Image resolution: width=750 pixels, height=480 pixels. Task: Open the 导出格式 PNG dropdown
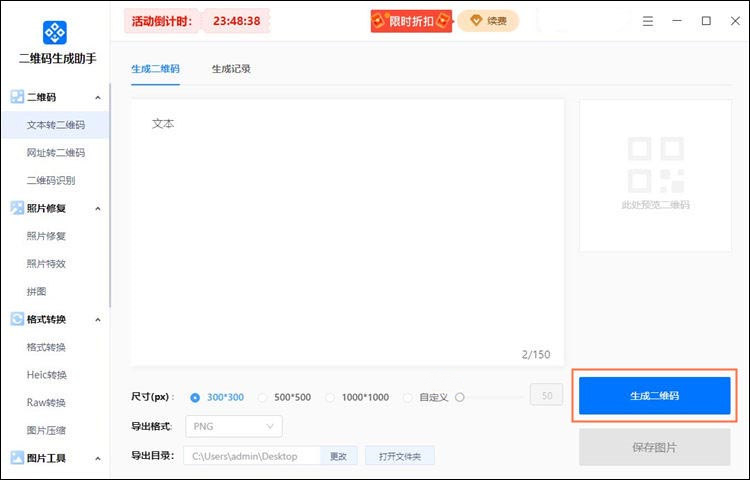coord(234,426)
